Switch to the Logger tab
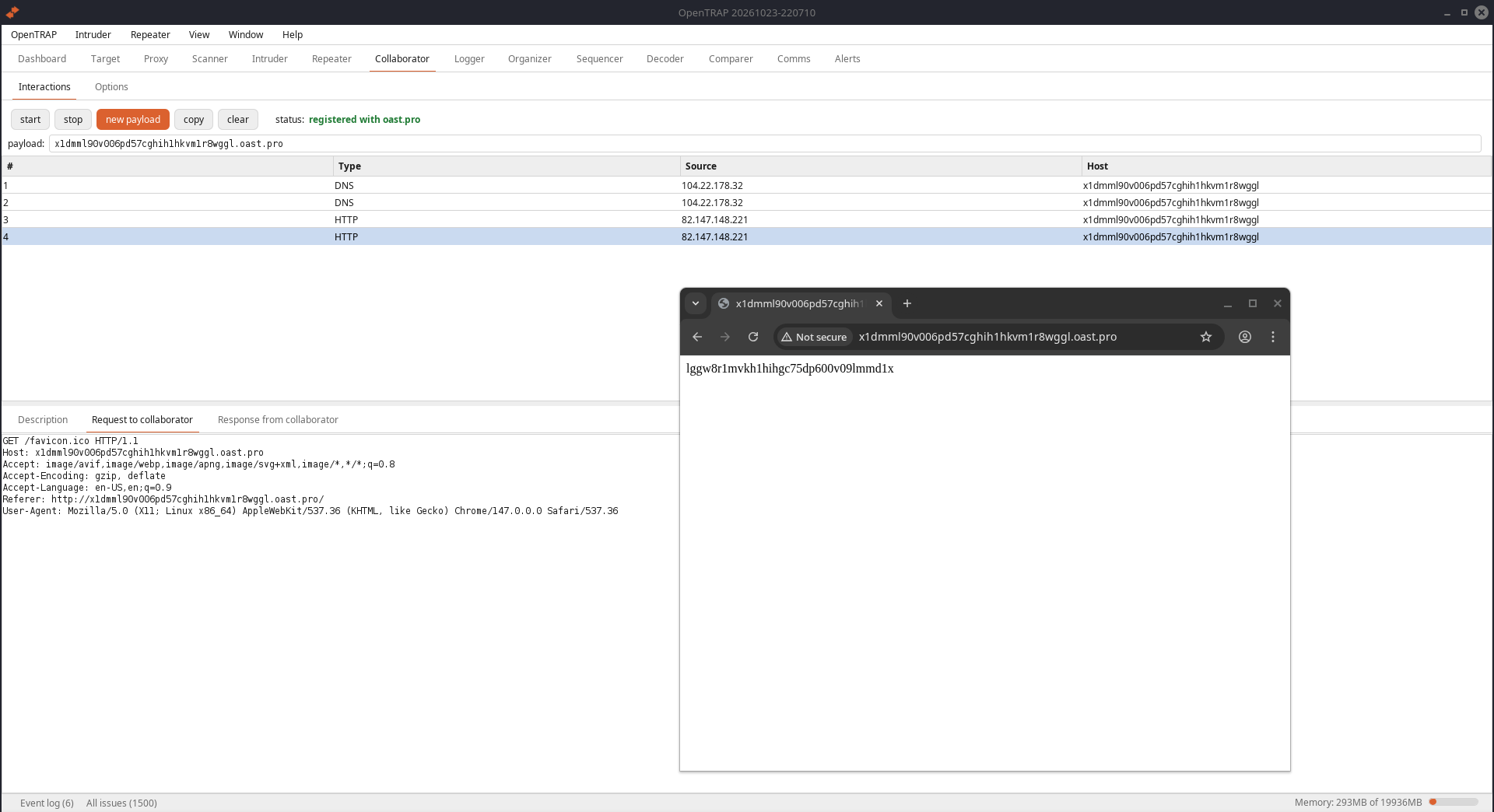The height and width of the screenshot is (812, 1494). click(x=469, y=58)
